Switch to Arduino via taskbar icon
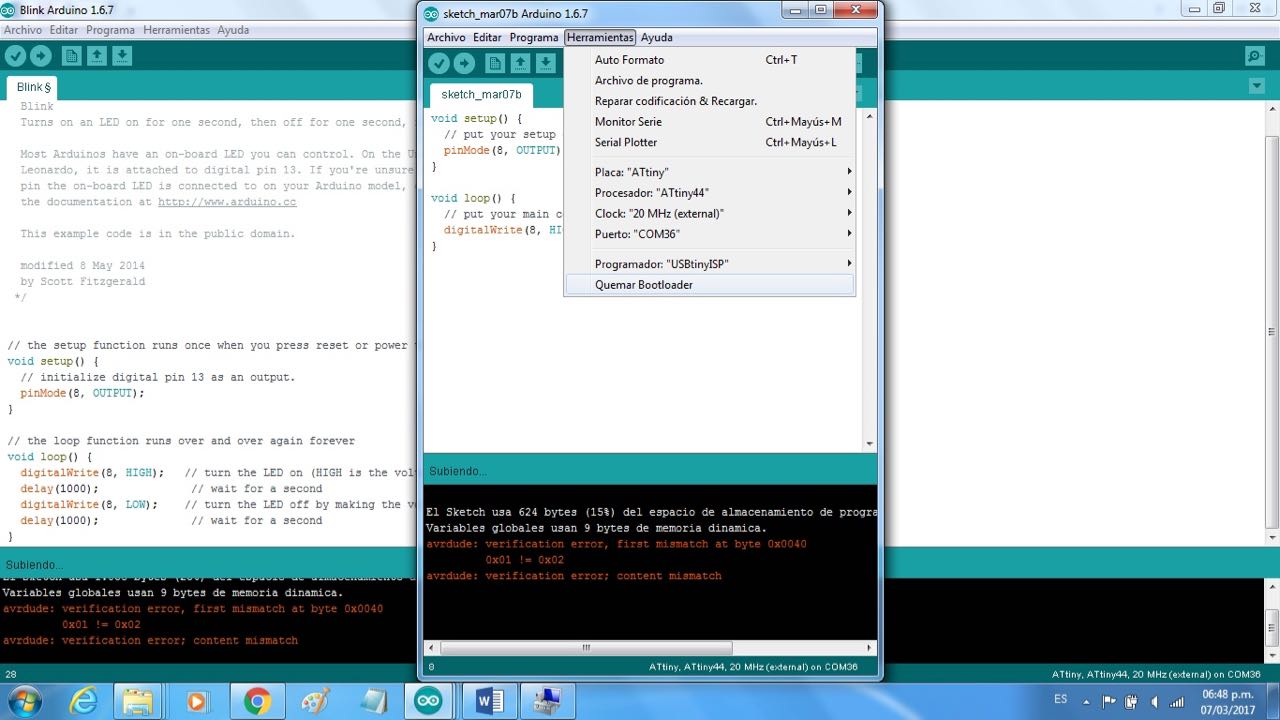Screen dimensions: 1280x720 tap(428, 702)
